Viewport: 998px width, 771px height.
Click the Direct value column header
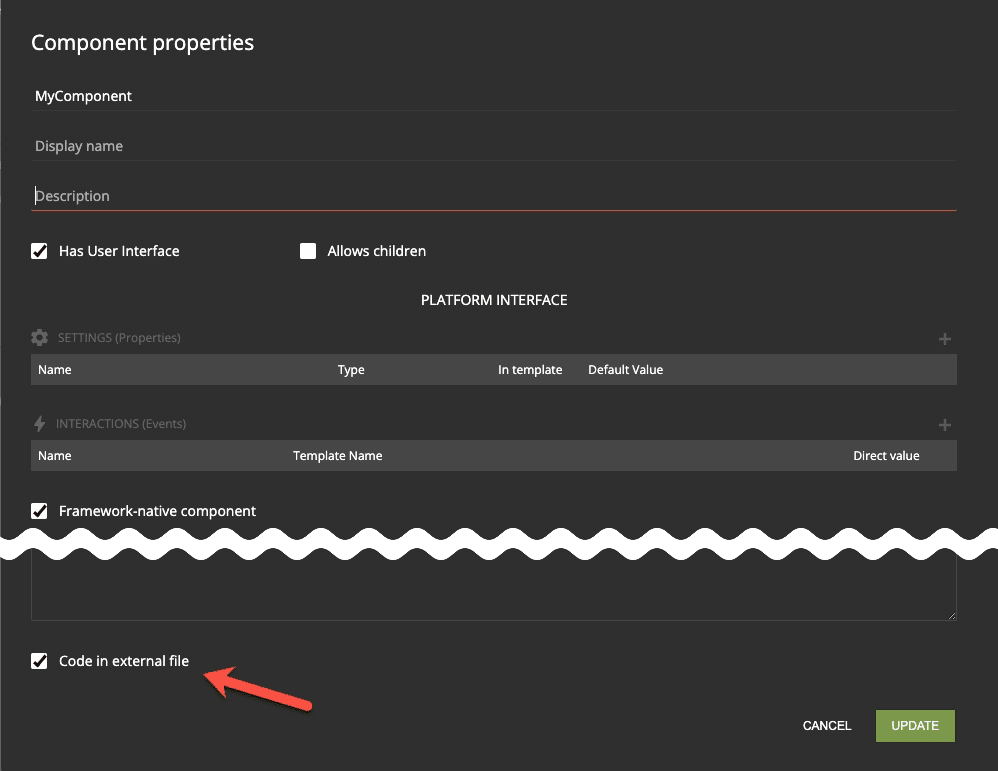887,456
